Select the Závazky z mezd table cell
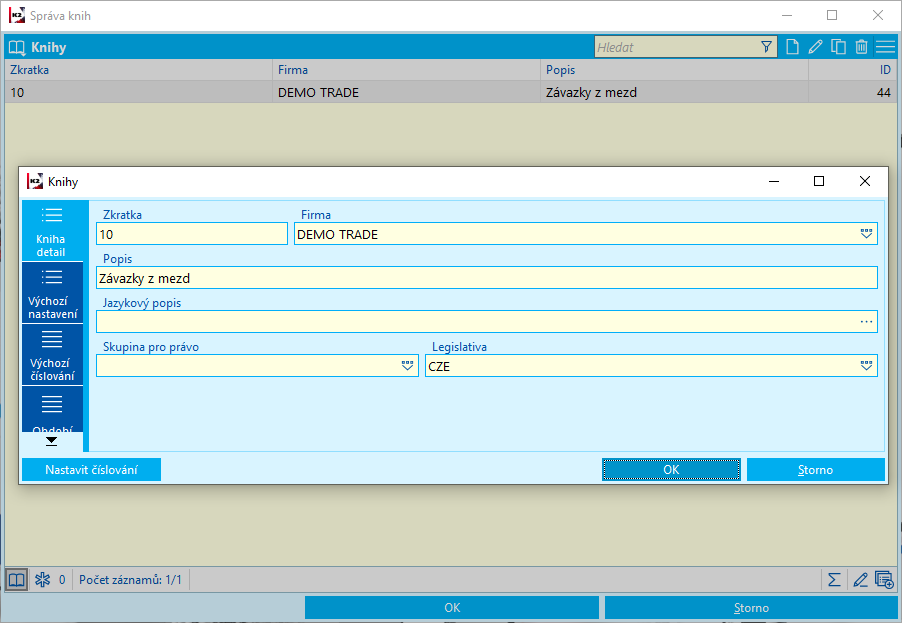Viewport: 902px width, 623px height. pyautogui.click(x=674, y=92)
